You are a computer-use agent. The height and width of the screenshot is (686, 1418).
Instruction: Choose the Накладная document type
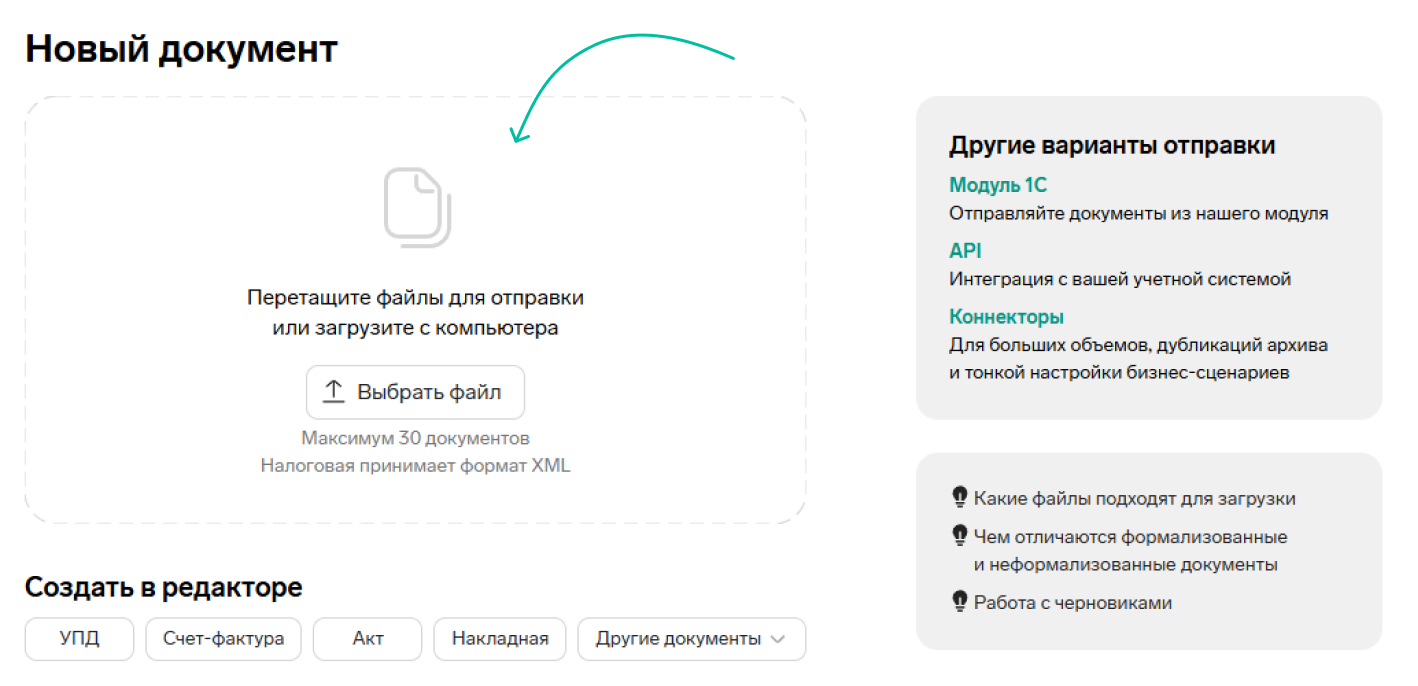click(499, 639)
